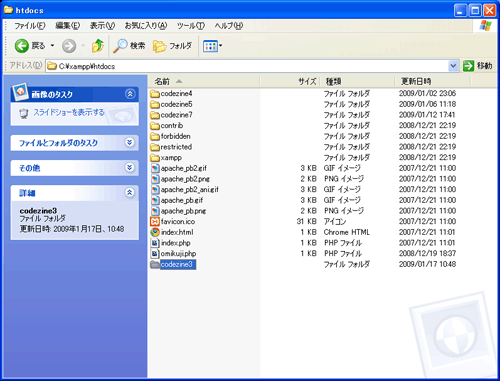
Task: Click the date 2009/01/12 17:41
Action: (x=427, y=115)
